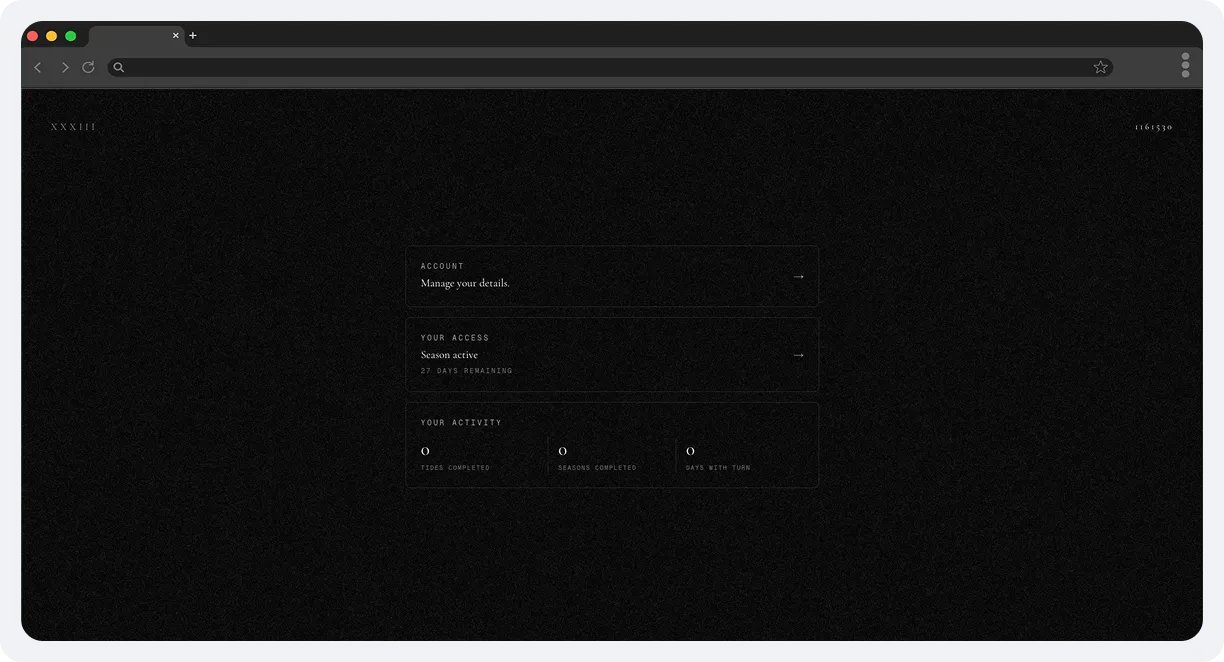Click the red close window button

(32, 36)
